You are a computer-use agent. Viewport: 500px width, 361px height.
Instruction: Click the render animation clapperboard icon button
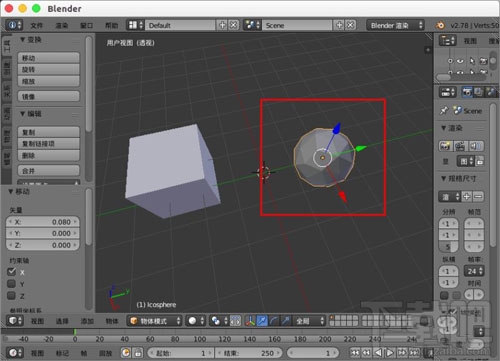tap(460, 146)
